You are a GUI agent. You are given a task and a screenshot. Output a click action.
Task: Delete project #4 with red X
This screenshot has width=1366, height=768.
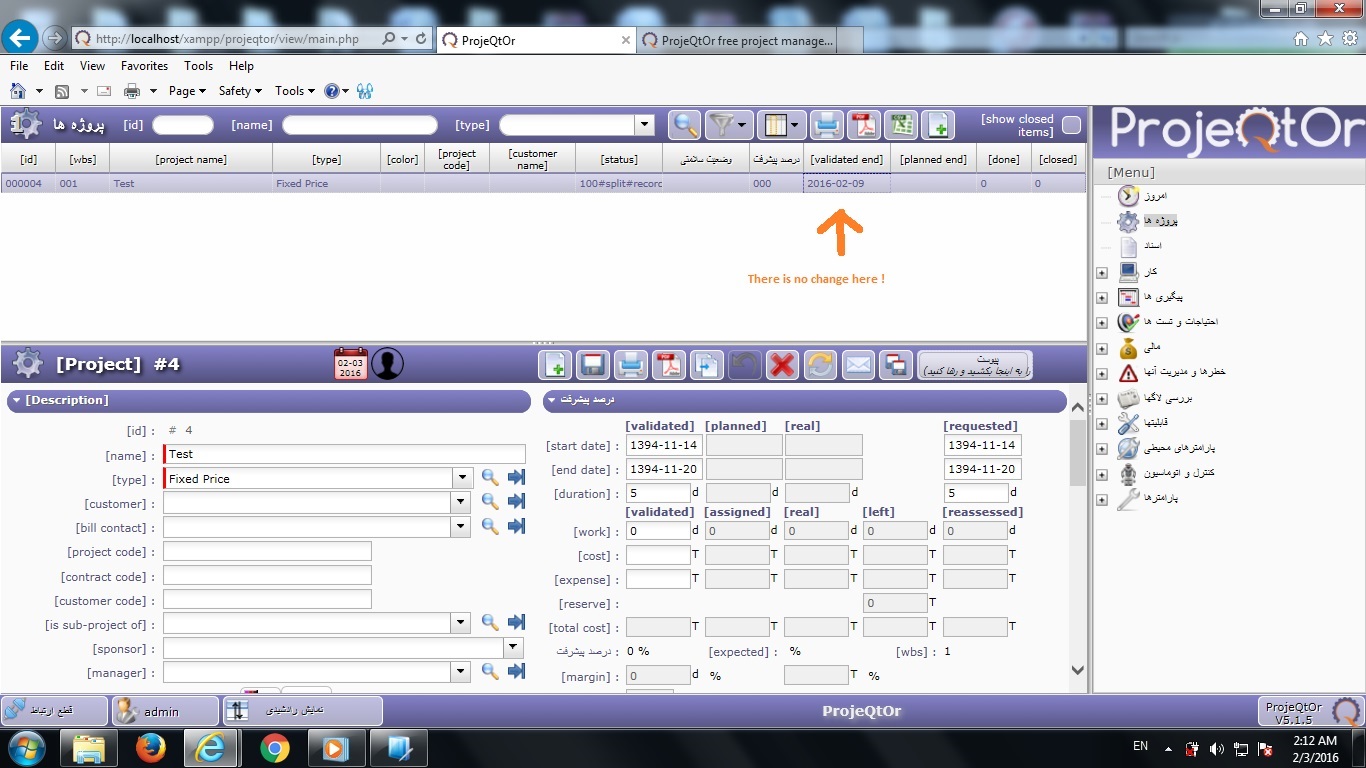click(782, 365)
